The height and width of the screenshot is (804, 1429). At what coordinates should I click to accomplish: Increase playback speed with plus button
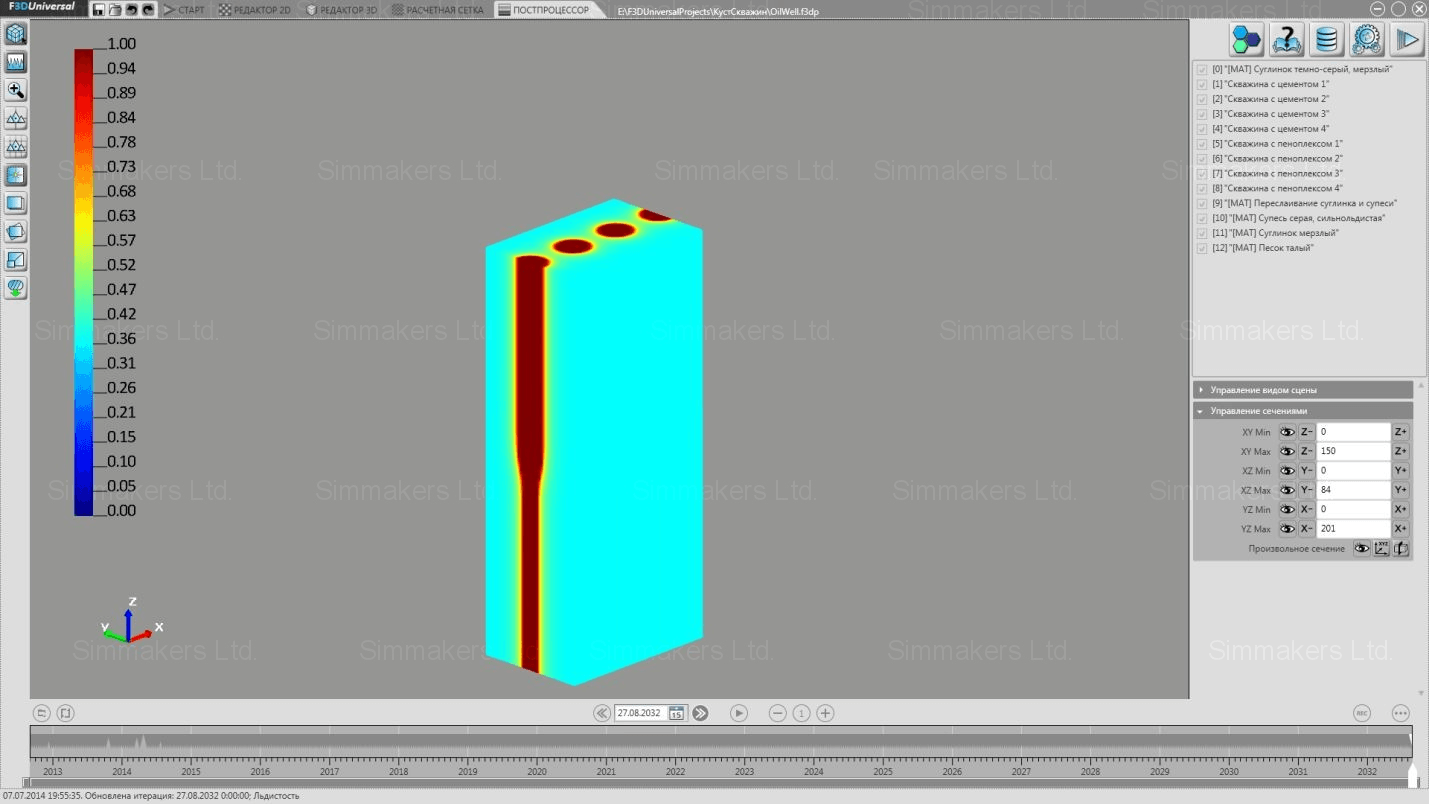(x=825, y=713)
